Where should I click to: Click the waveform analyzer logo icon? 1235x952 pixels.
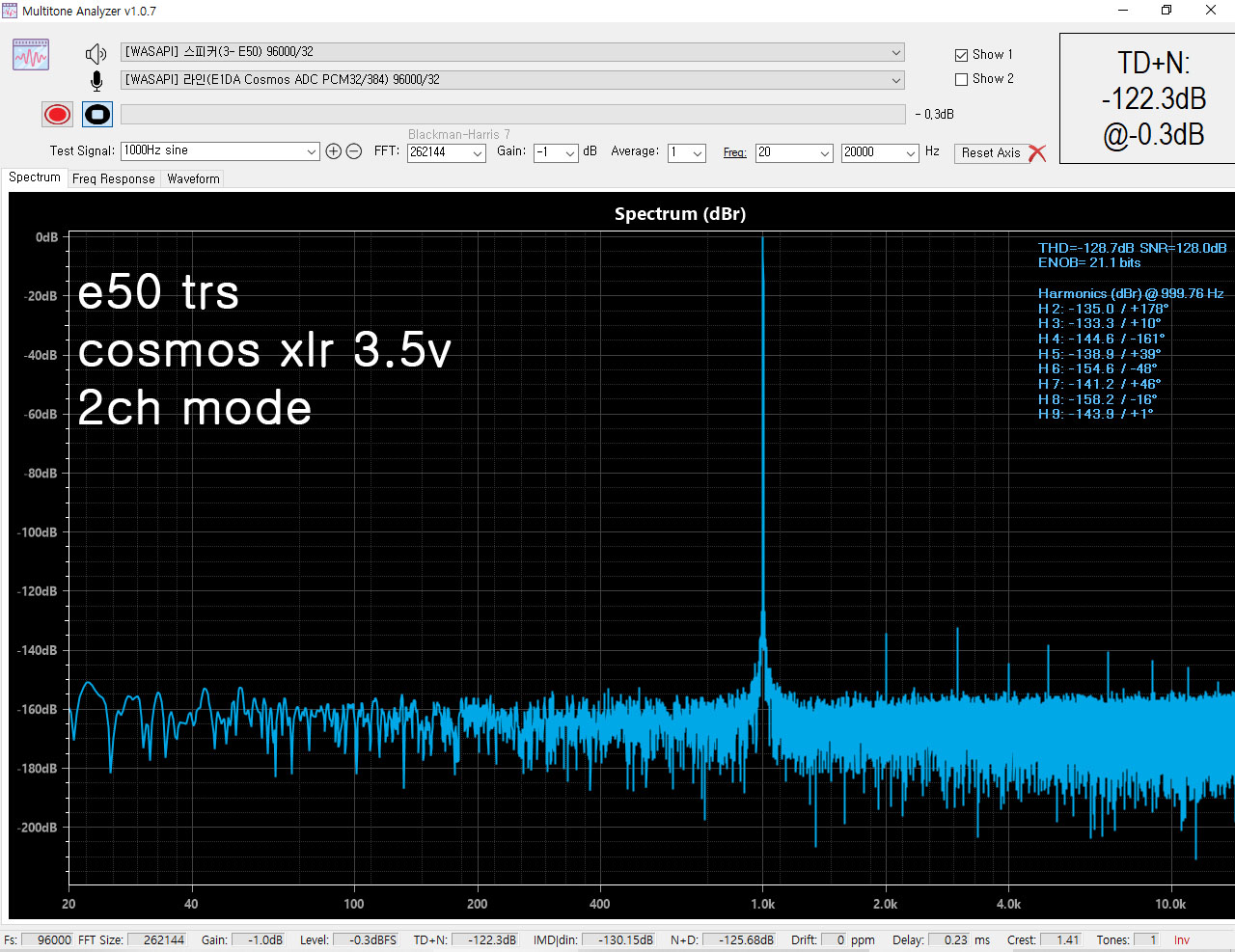coord(31,55)
